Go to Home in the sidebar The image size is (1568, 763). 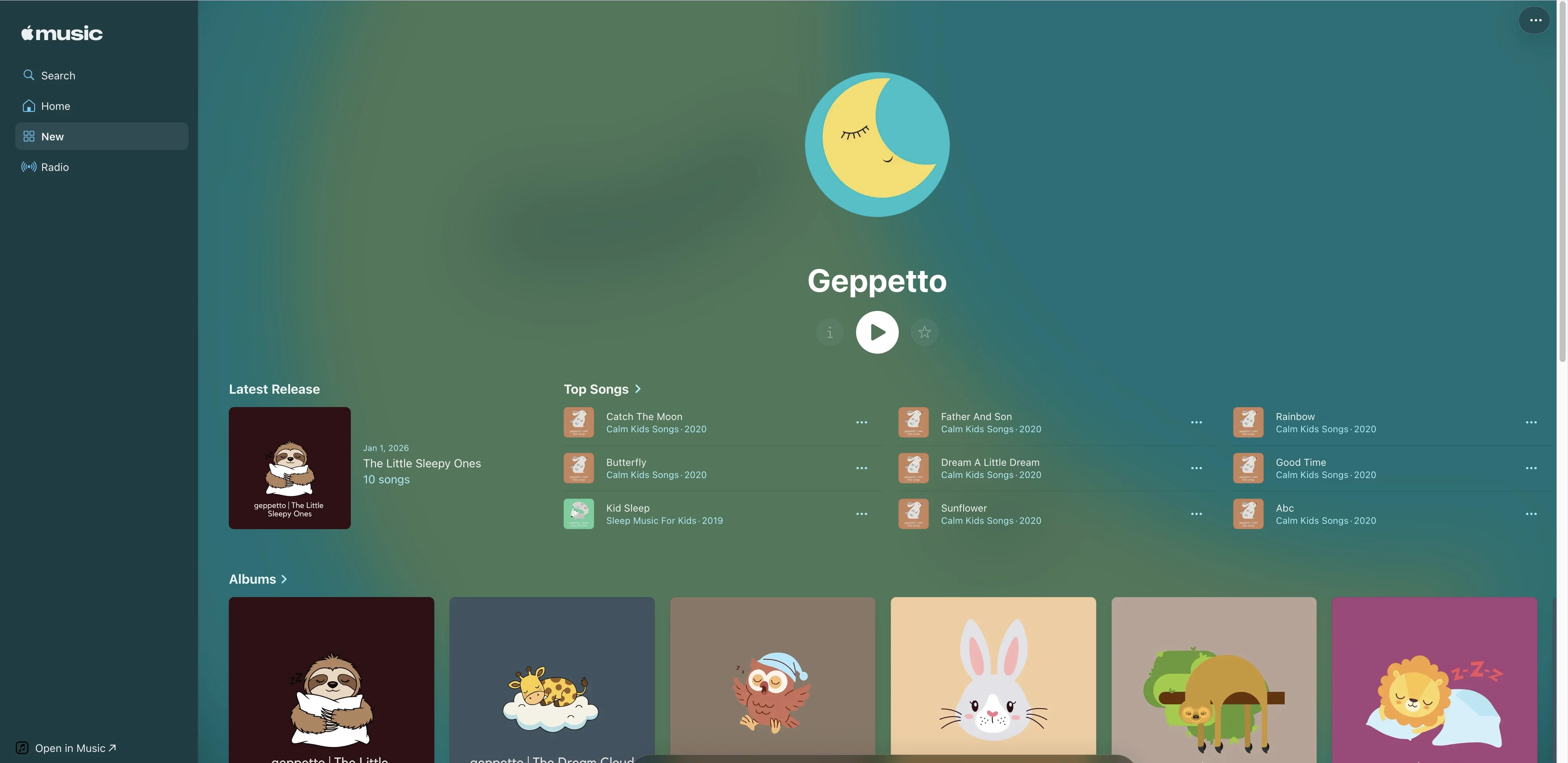101,106
